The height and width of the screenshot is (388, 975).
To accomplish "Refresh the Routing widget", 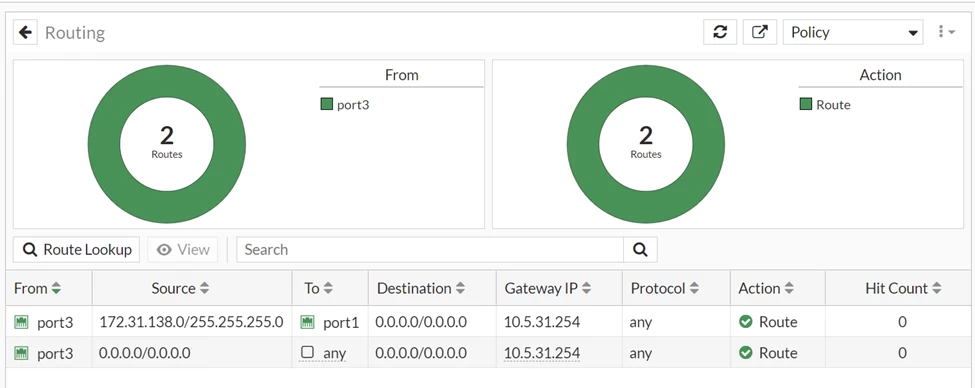I will tap(720, 32).
